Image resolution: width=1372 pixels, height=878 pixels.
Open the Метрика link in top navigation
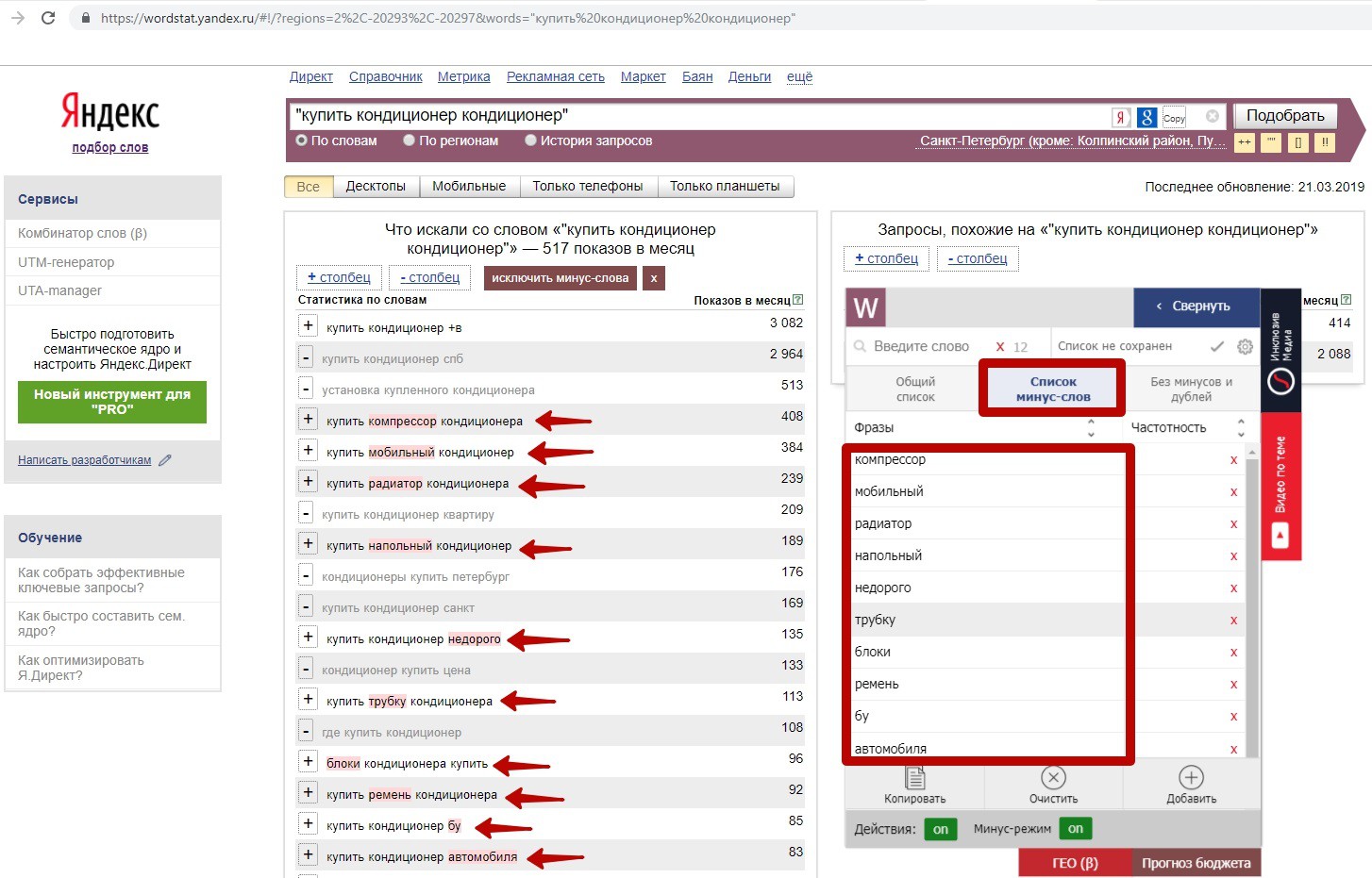(x=464, y=77)
